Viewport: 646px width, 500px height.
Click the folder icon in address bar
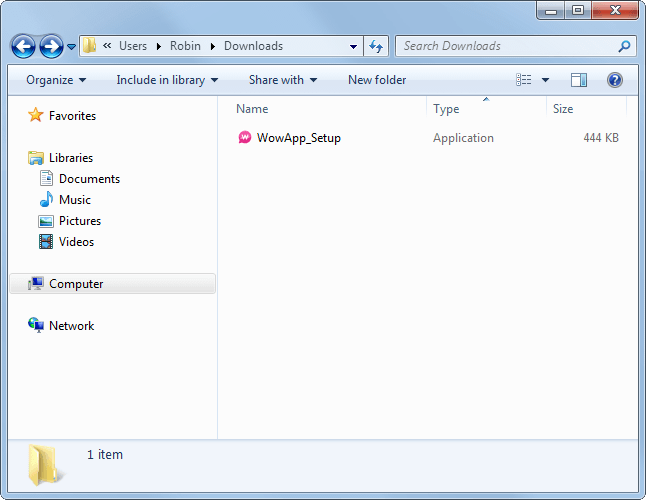(89, 45)
